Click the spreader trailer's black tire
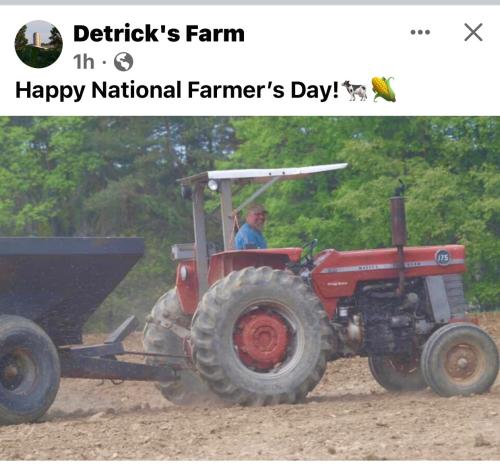This screenshot has height=469, width=500. 27,370
